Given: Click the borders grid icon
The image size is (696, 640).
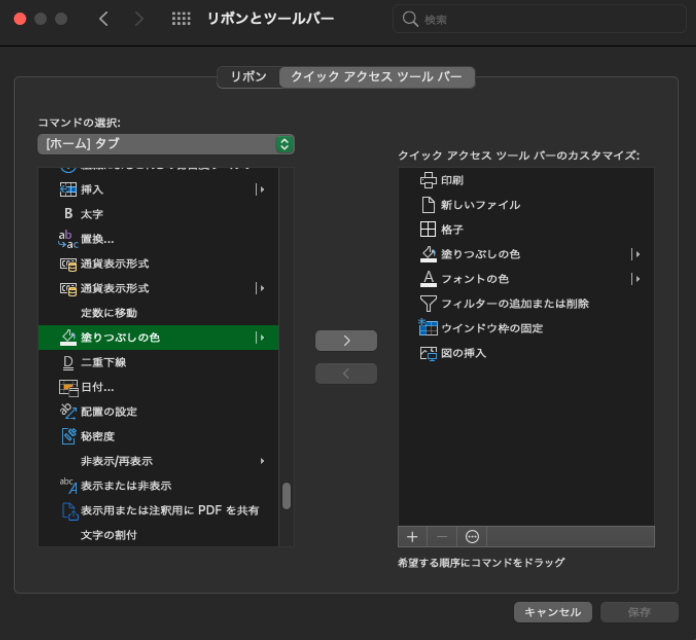Looking at the screenshot, I should pyautogui.click(x=428, y=229).
